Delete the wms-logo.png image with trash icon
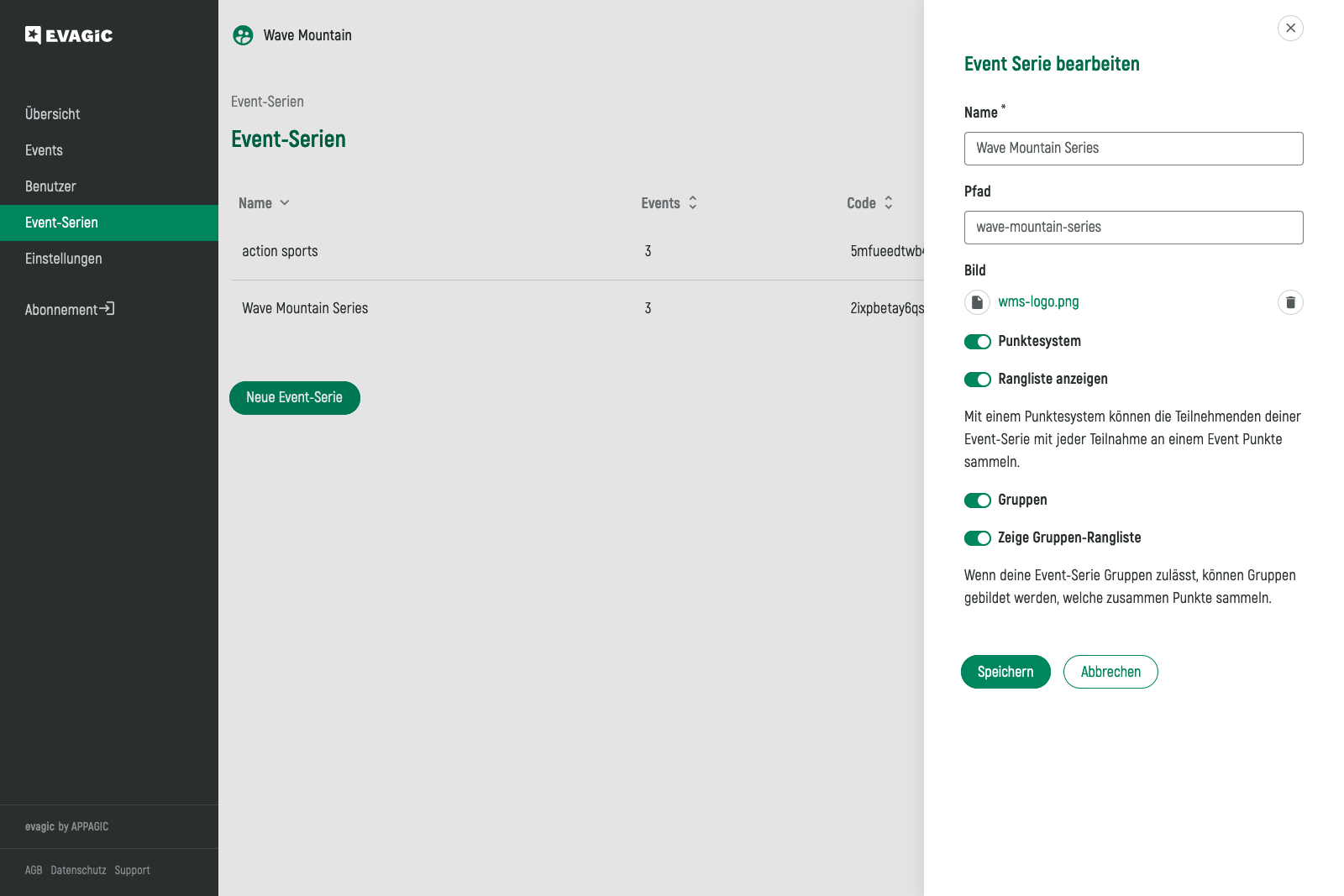 coord(1290,302)
